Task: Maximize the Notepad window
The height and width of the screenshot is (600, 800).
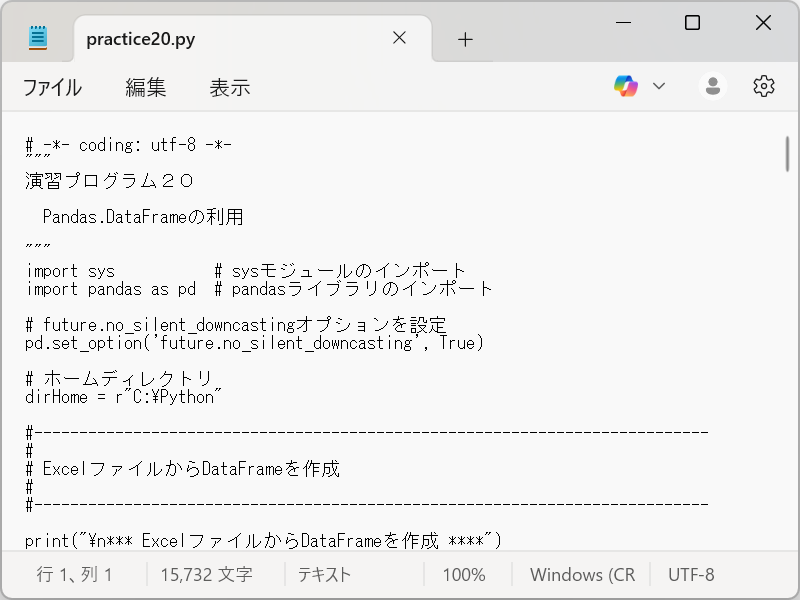Action: (692, 22)
